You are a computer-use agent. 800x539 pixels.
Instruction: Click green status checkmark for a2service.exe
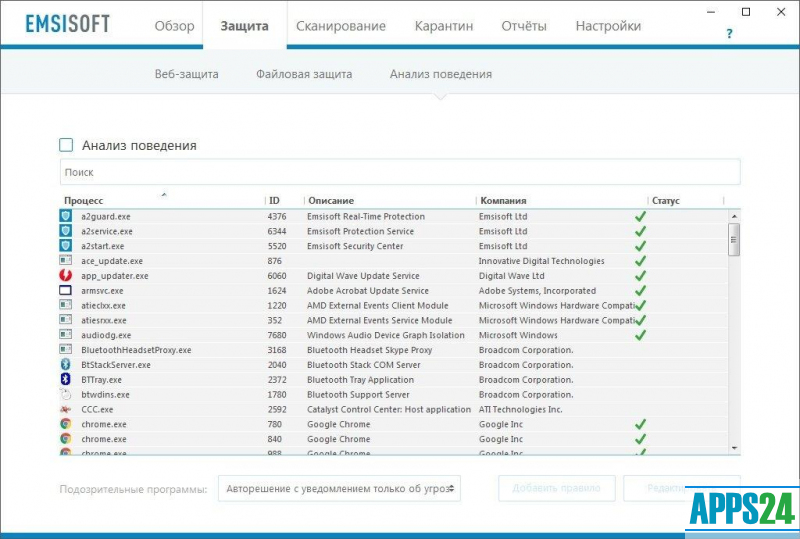640,231
